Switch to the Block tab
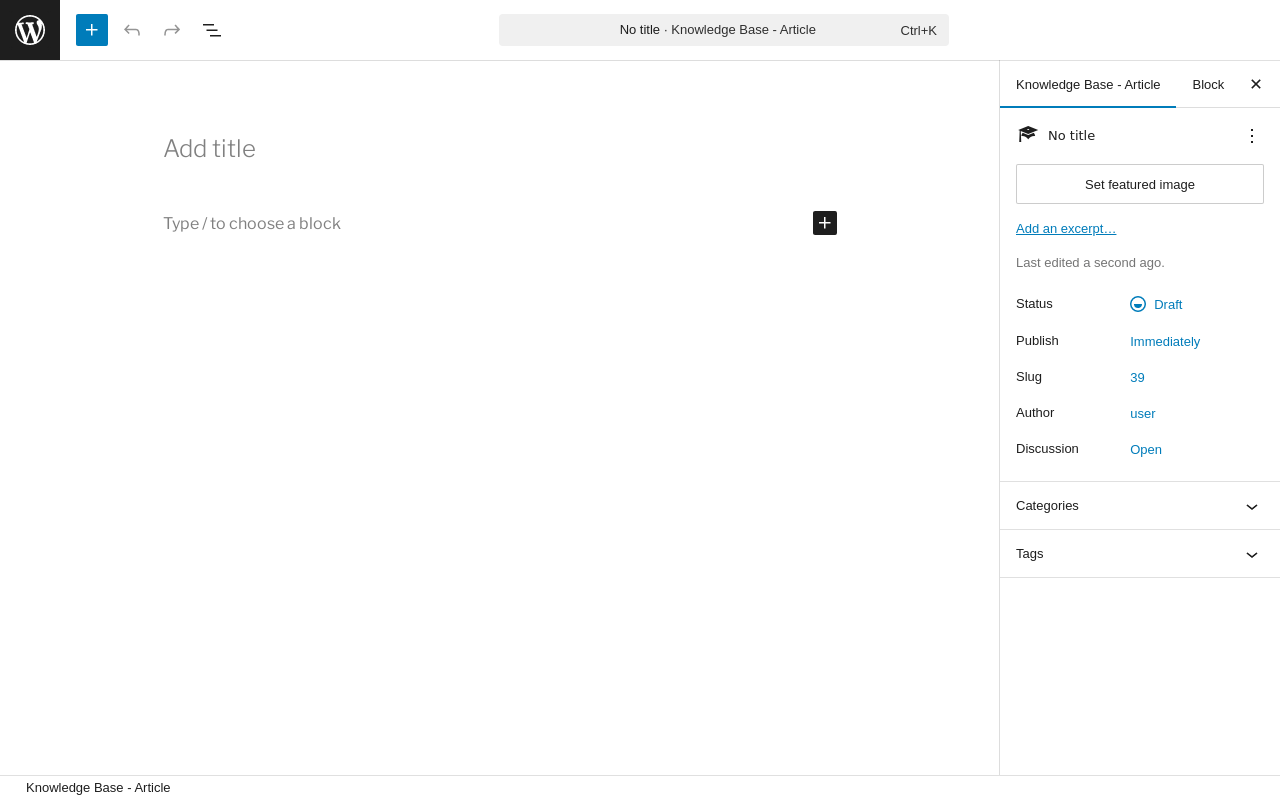 (1208, 84)
